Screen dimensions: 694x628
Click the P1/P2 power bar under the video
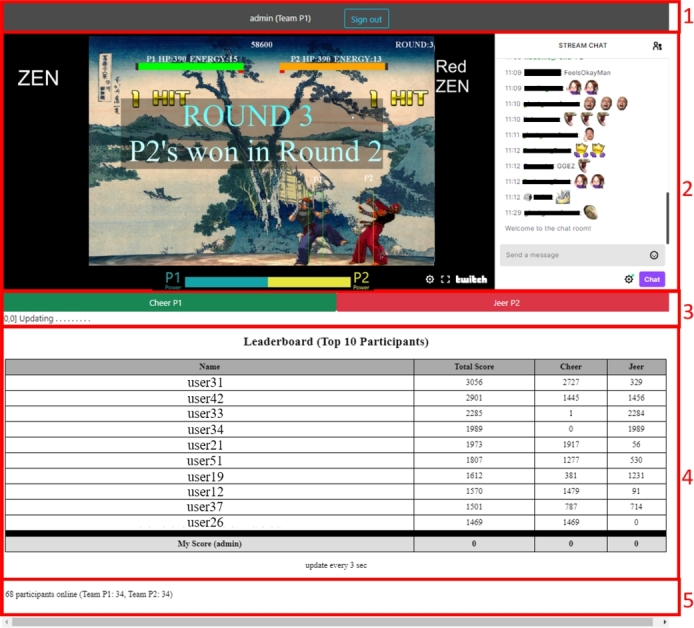point(268,282)
